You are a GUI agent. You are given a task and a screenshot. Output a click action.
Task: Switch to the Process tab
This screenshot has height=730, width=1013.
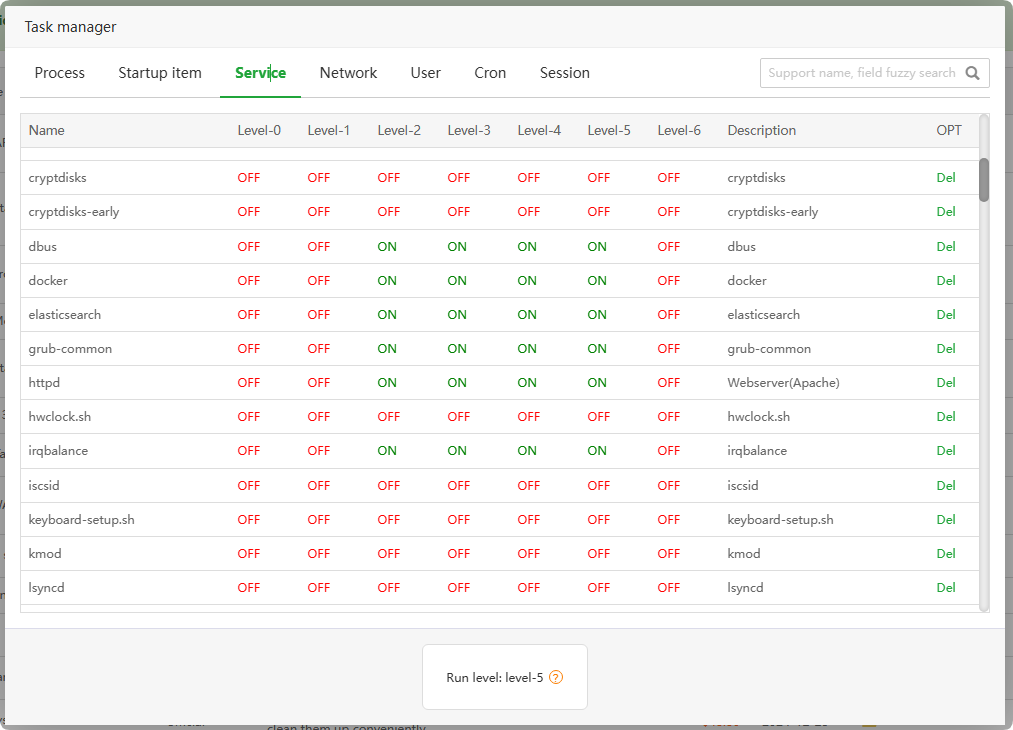point(60,73)
